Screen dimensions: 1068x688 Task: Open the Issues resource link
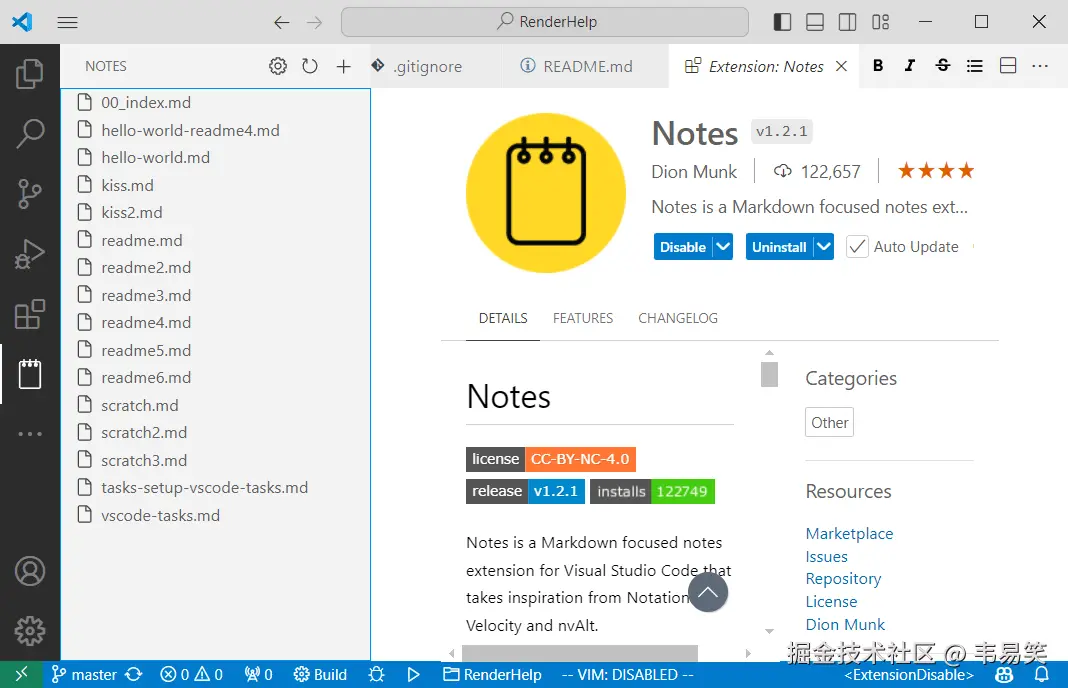pos(826,557)
